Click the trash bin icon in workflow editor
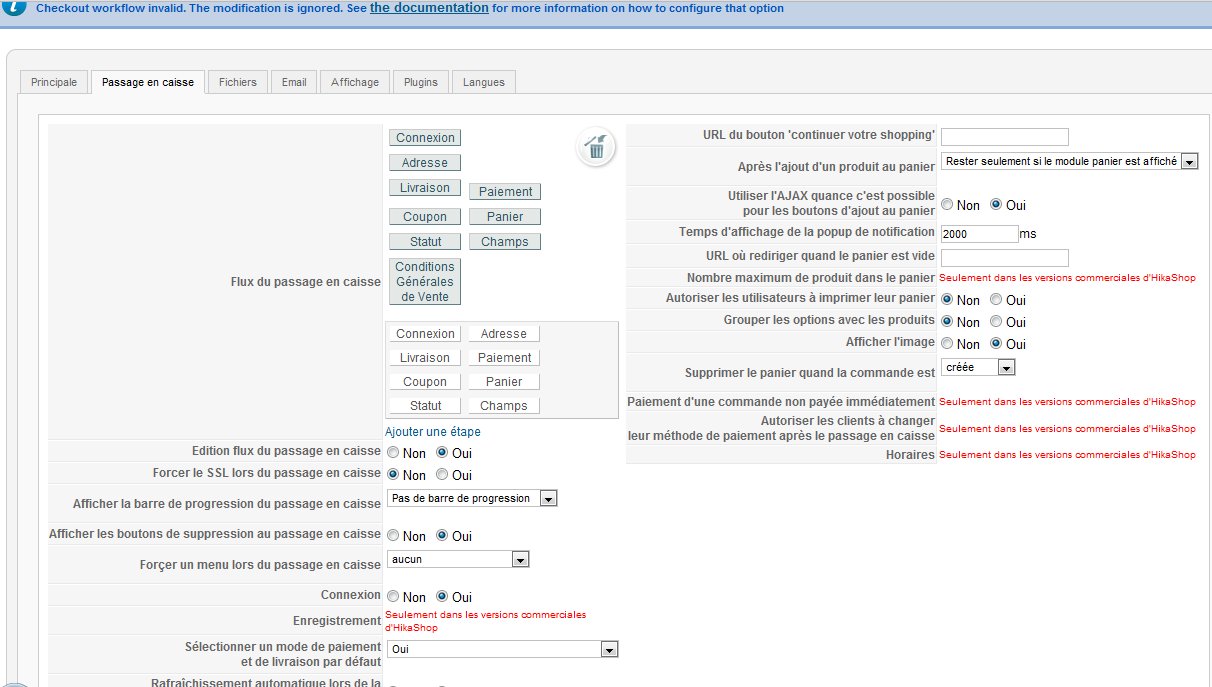Screen dimensions: 1212x687 coord(596,147)
